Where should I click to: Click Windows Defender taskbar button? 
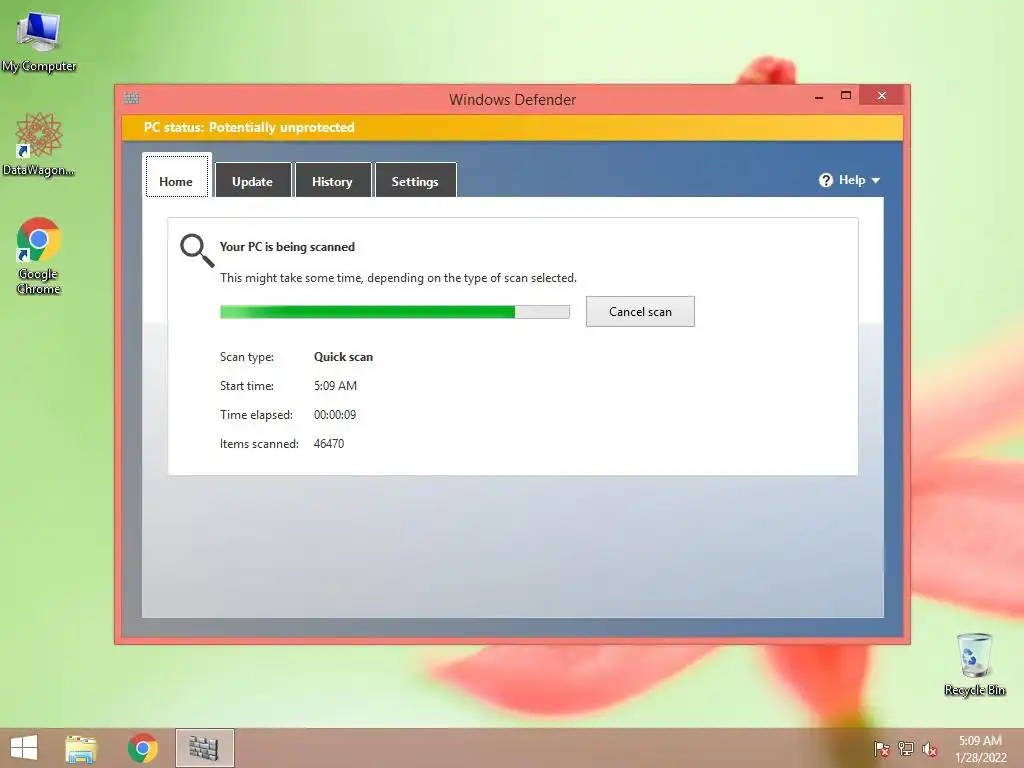pos(204,748)
